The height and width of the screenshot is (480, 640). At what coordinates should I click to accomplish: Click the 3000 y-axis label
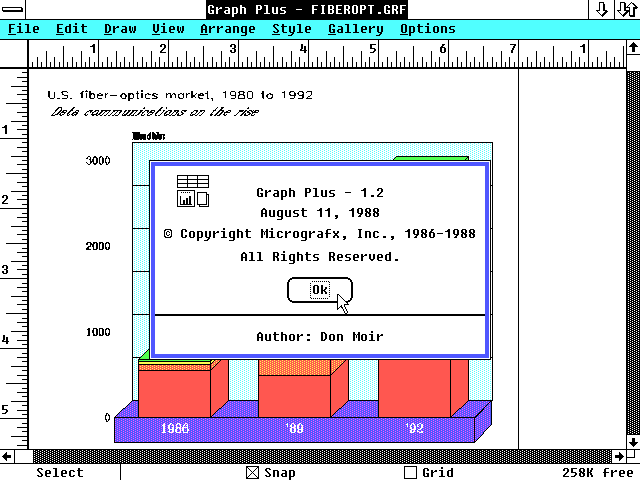click(x=98, y=160)
